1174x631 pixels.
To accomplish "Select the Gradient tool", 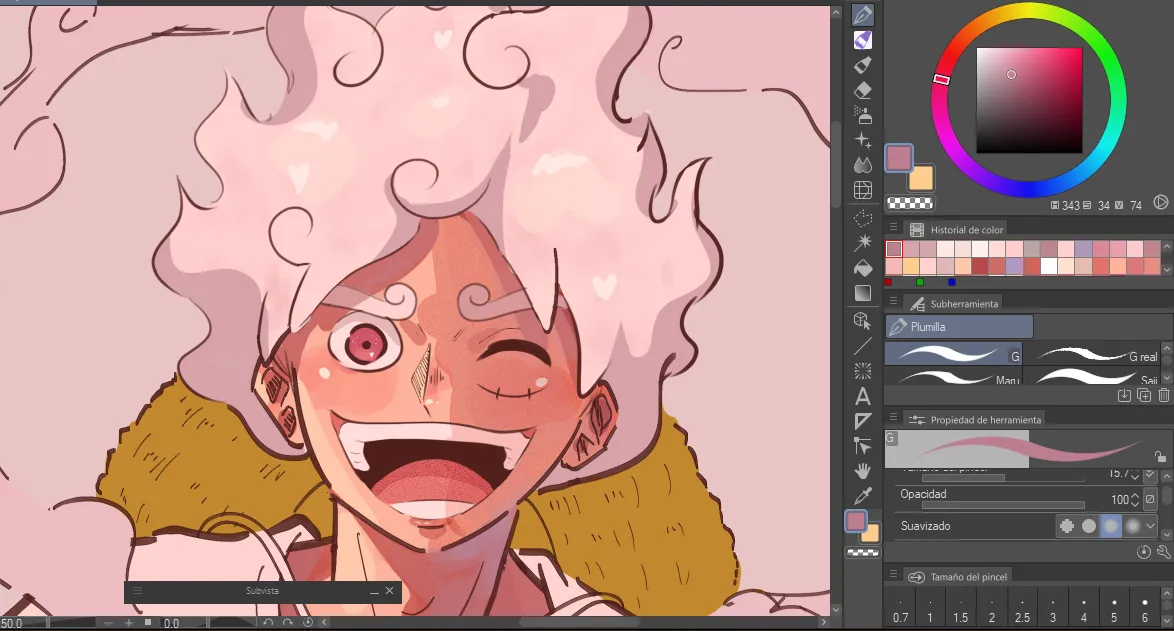I will pyautogui.click(x=863, y=293).
